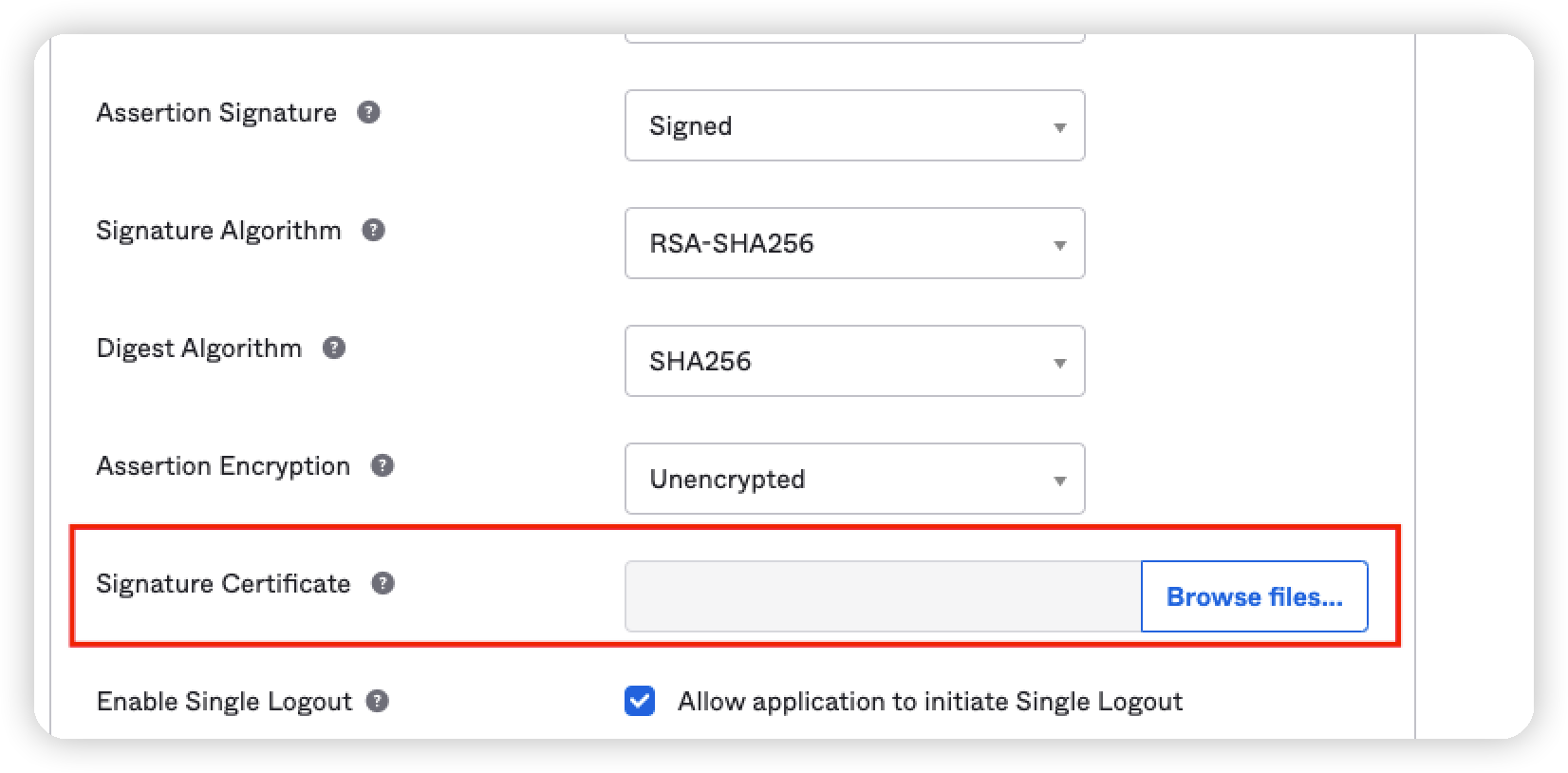This screenshot has height=773, width=1568.
Task: Click the Assertion Signature help icon
Action: point(368,113)
